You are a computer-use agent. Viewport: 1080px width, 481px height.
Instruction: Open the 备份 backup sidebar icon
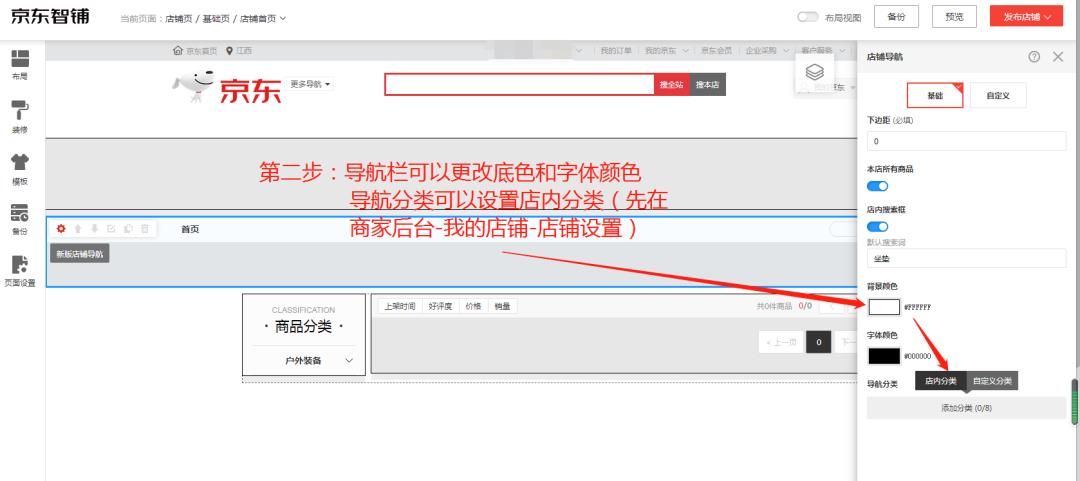pyautogui.click(x=20, y=219)
